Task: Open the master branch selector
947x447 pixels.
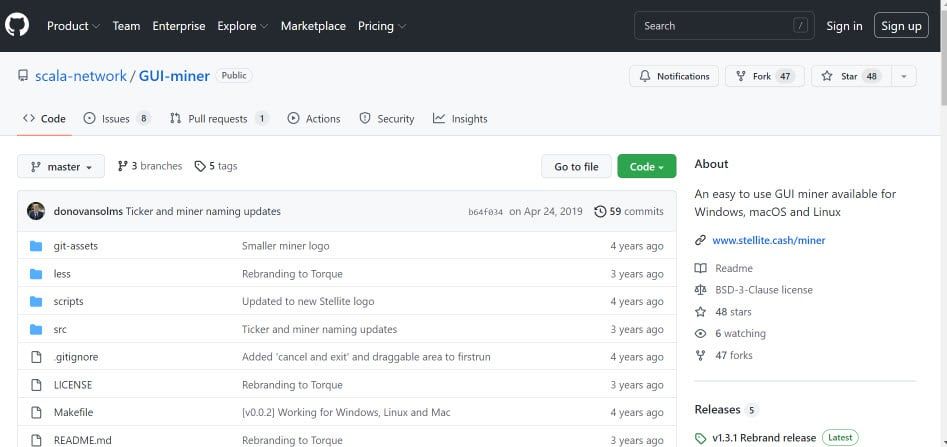Action: (x=61, y=166)
